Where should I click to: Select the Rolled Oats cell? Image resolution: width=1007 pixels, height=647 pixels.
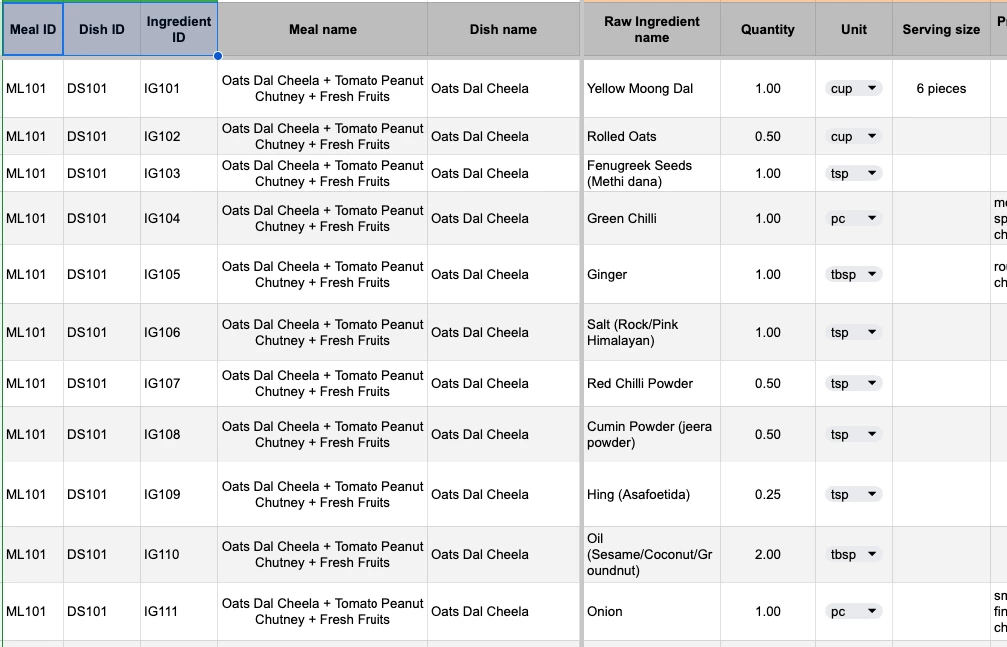(652, 136)
